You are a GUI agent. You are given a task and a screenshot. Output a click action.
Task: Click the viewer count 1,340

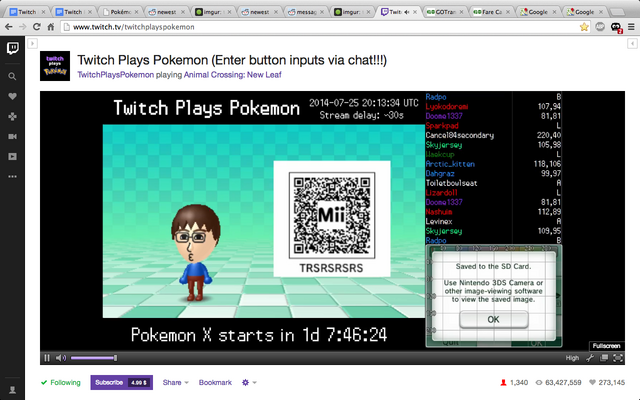514,382
